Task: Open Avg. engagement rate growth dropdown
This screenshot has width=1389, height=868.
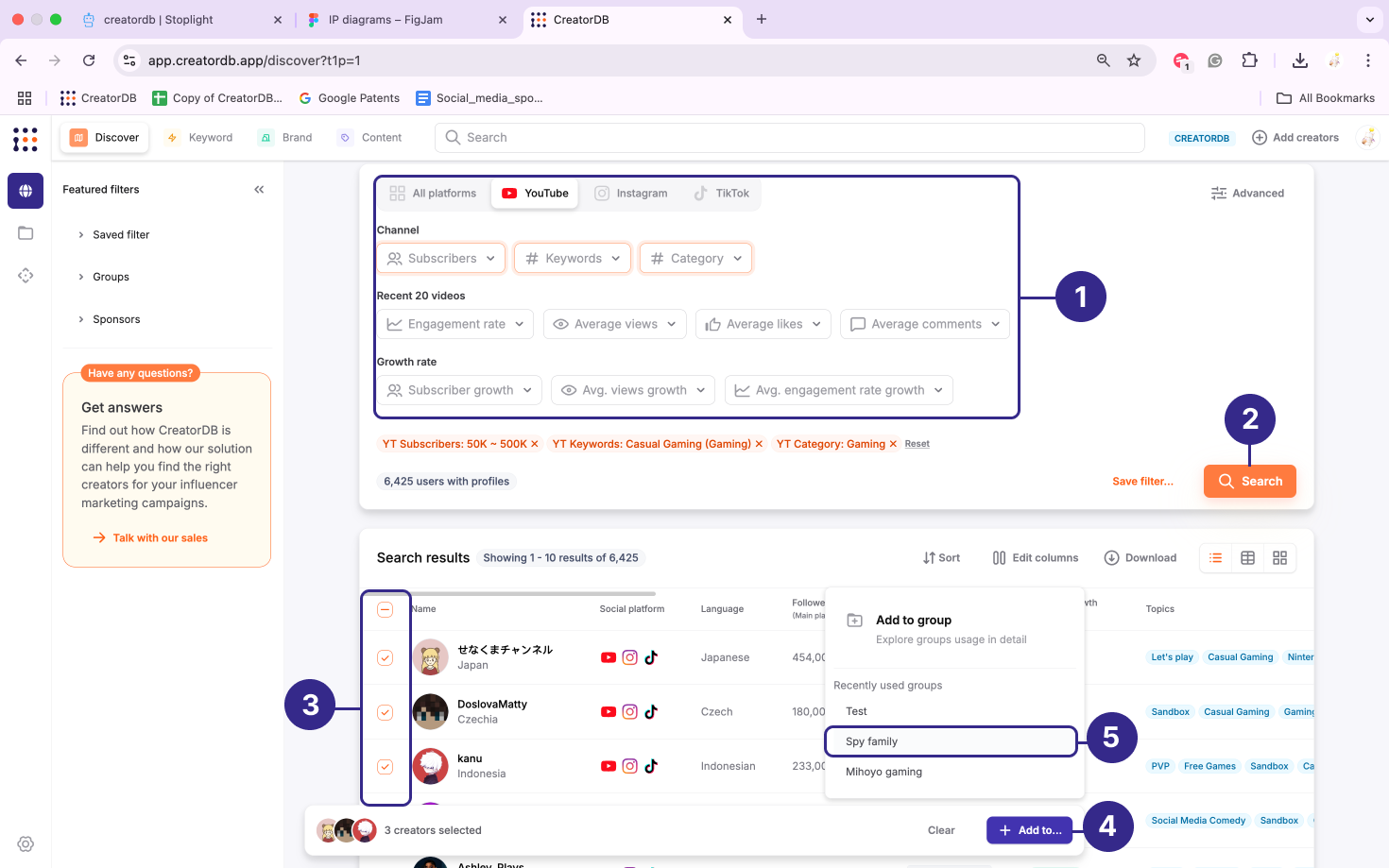Action: 839,390
